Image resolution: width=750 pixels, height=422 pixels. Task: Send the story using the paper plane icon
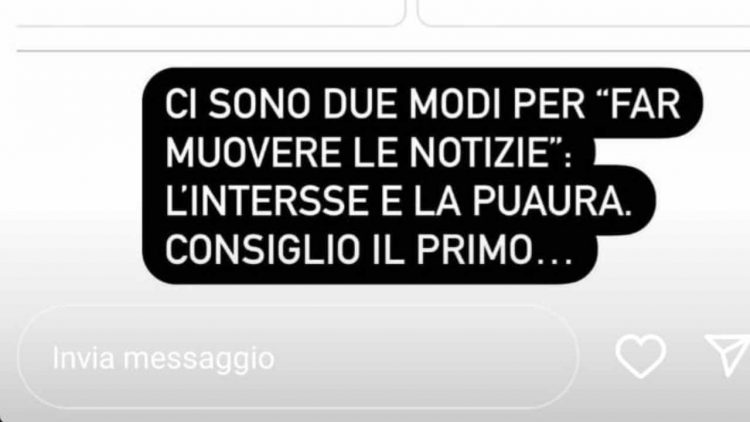click(728, 355)
